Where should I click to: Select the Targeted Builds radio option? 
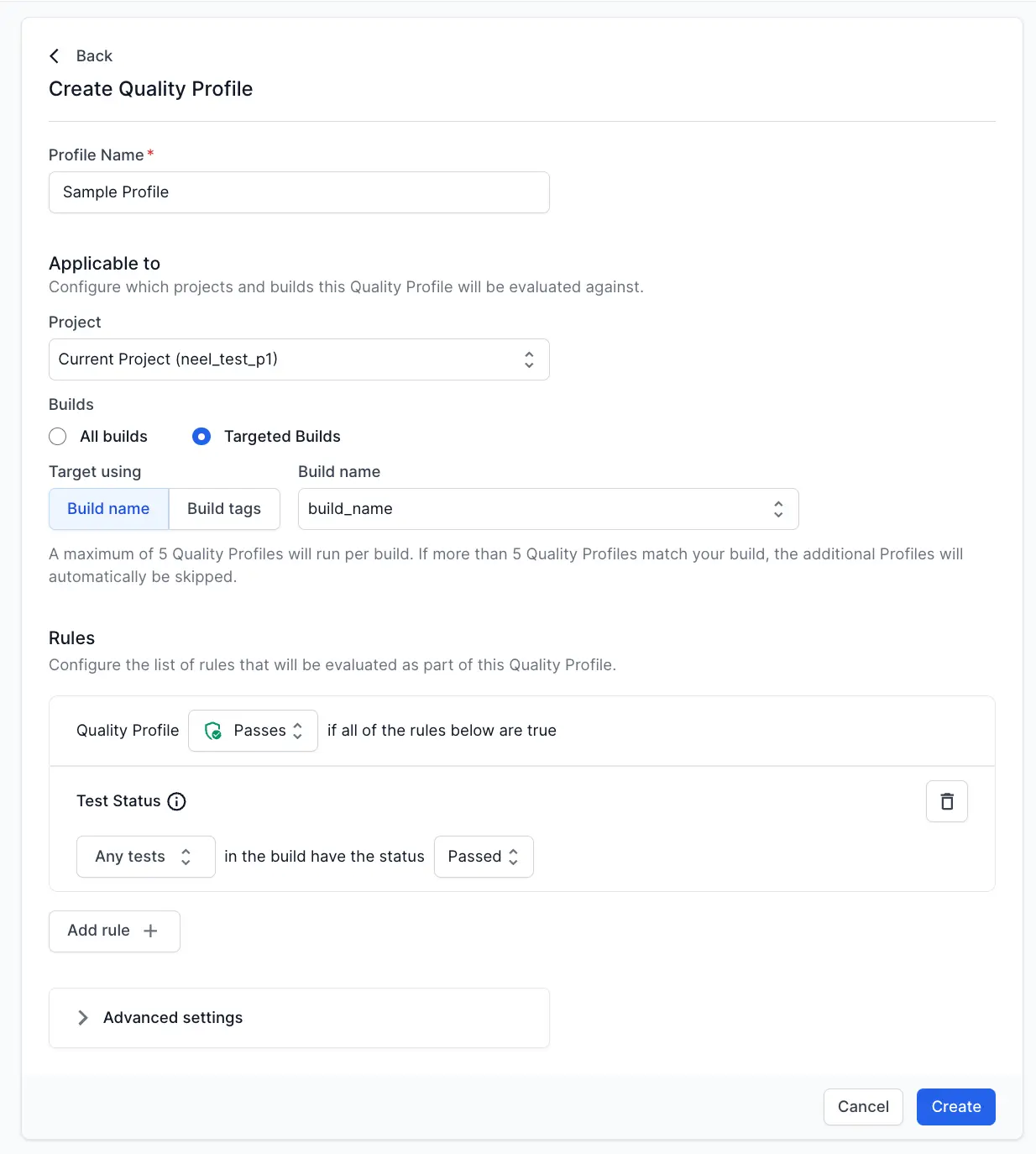(x=201, y=437)
